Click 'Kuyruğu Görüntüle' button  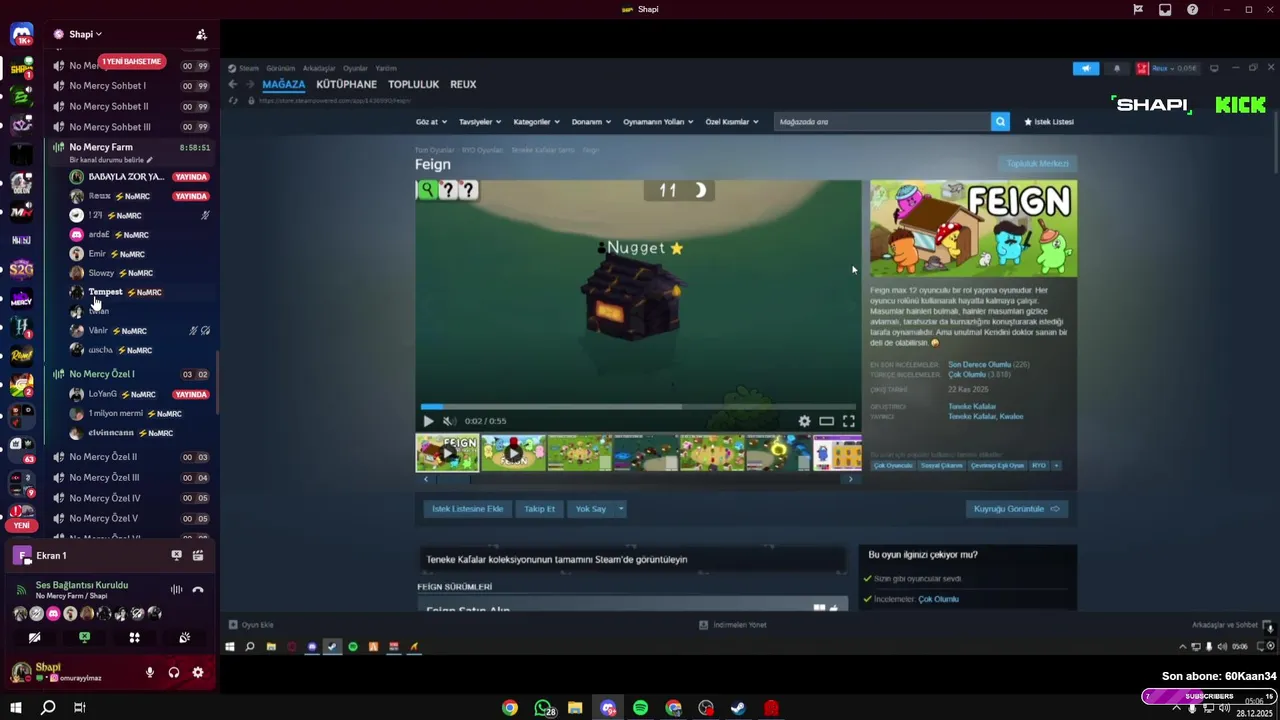[x=1016, y=509]
